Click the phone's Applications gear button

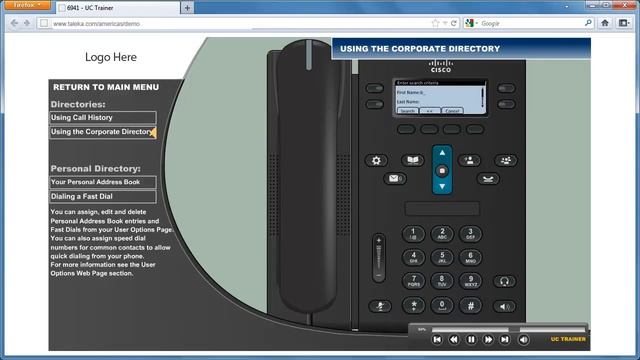[x=376, y=160]
